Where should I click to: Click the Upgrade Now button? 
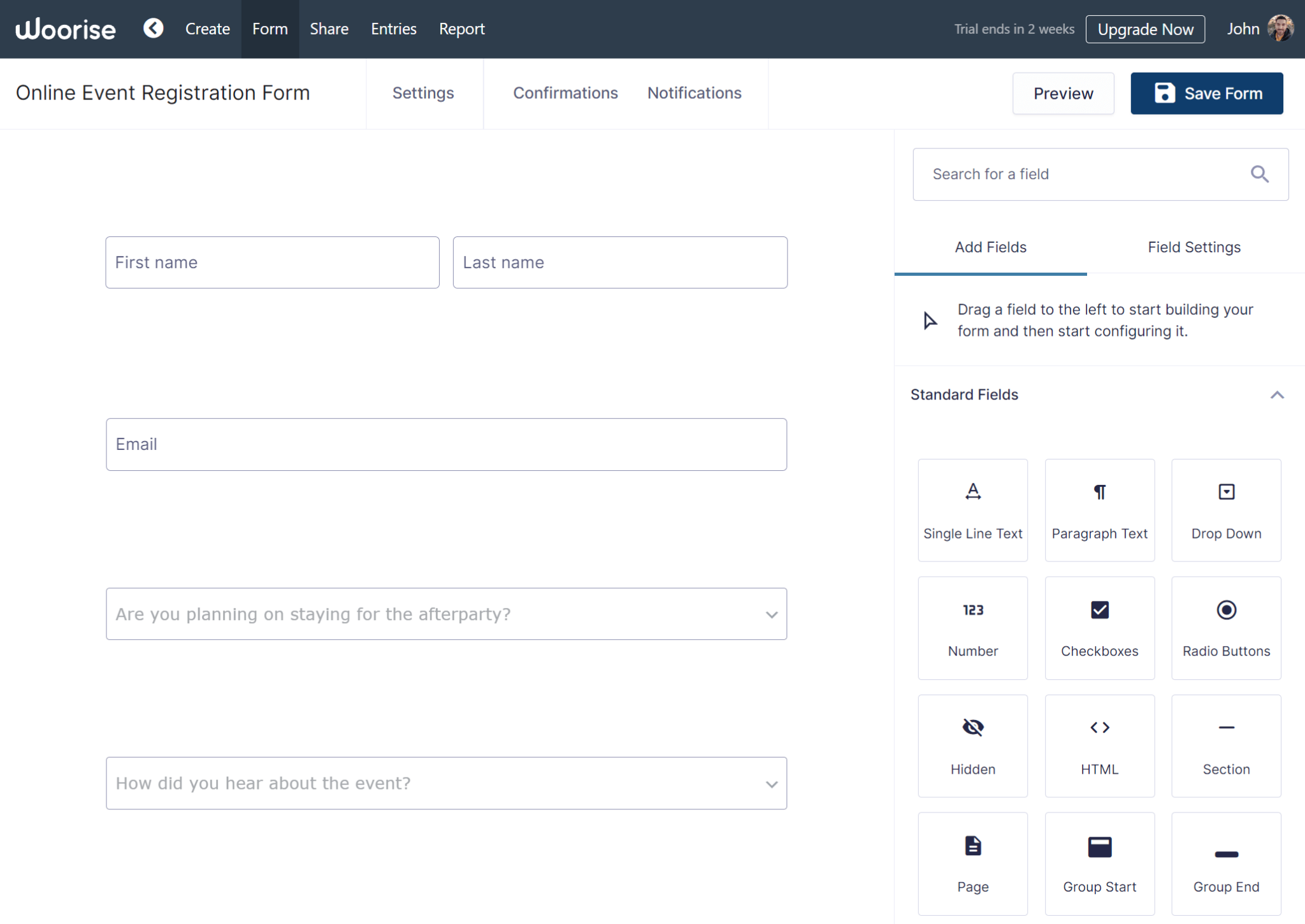click(x=1144, y=29)
